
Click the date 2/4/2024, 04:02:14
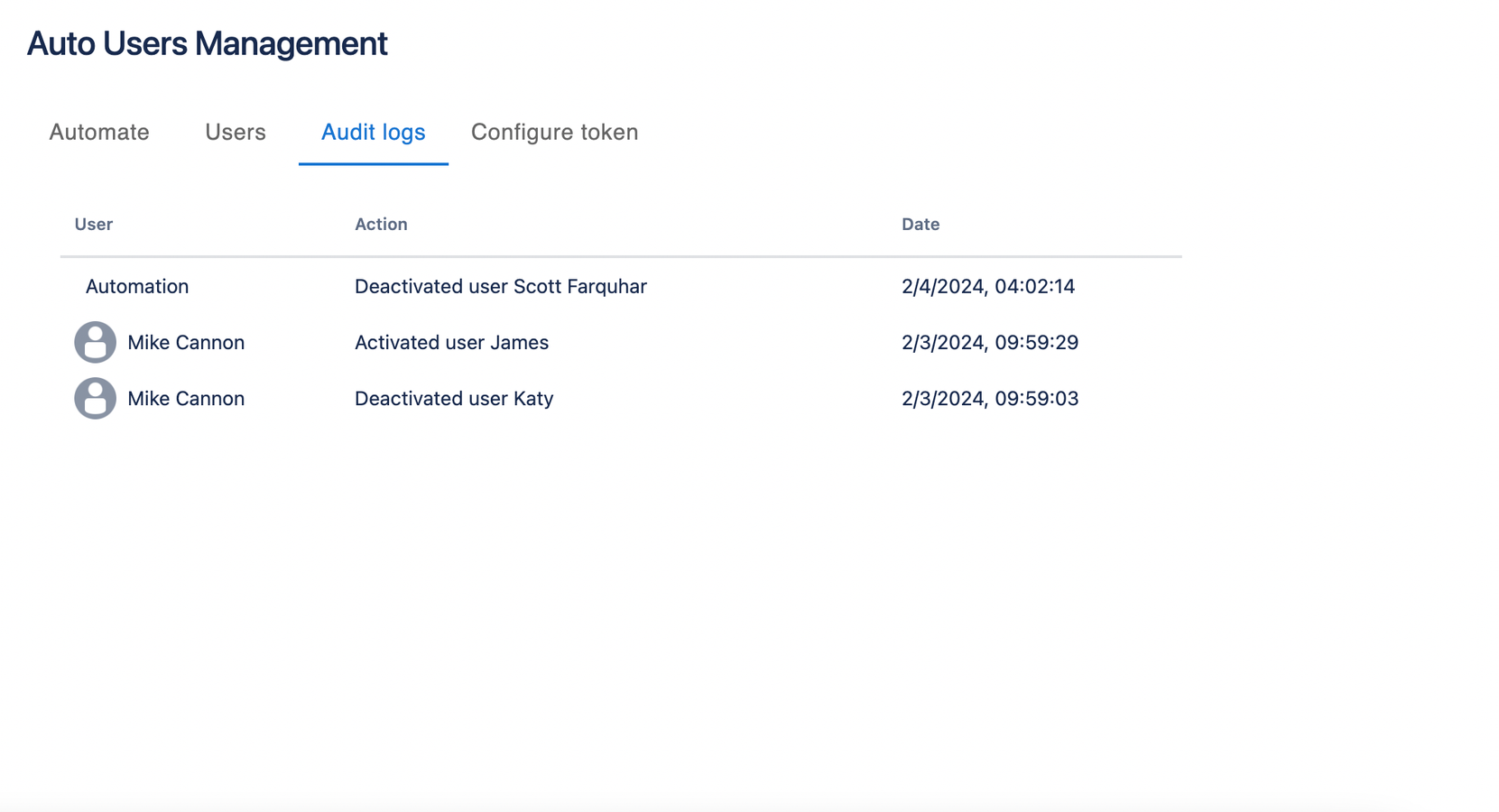(x=988, y=286)
